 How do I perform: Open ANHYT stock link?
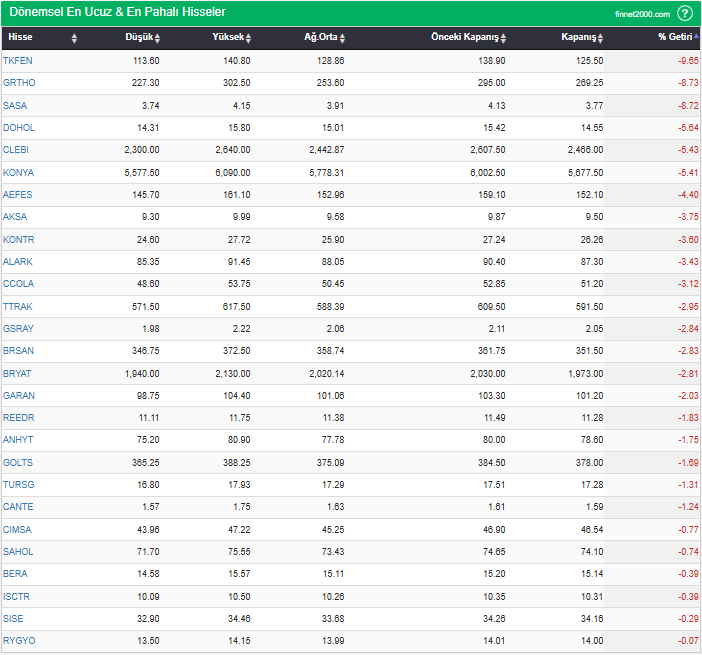pyautogui.click(x=18, y=440)
